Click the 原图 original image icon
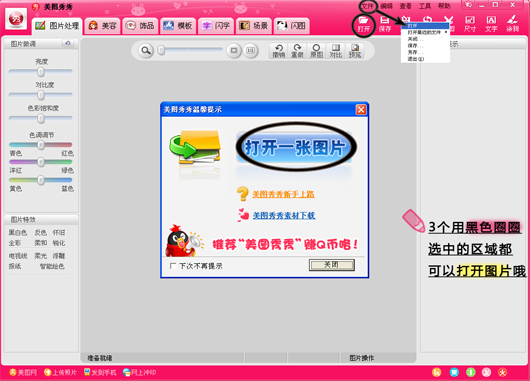Image resolution: width=530 pixels, height=381 pixels. coord(316,51)
